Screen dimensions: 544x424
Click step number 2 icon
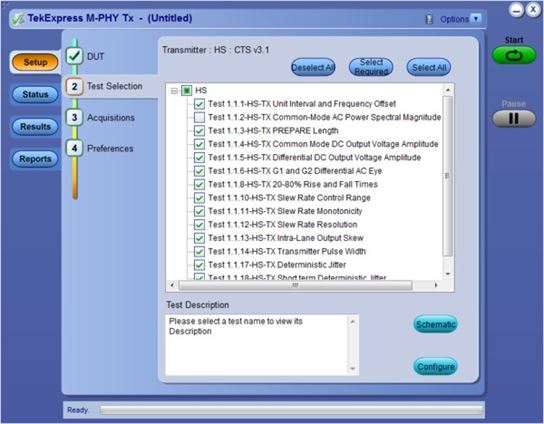tap(74, 86)
